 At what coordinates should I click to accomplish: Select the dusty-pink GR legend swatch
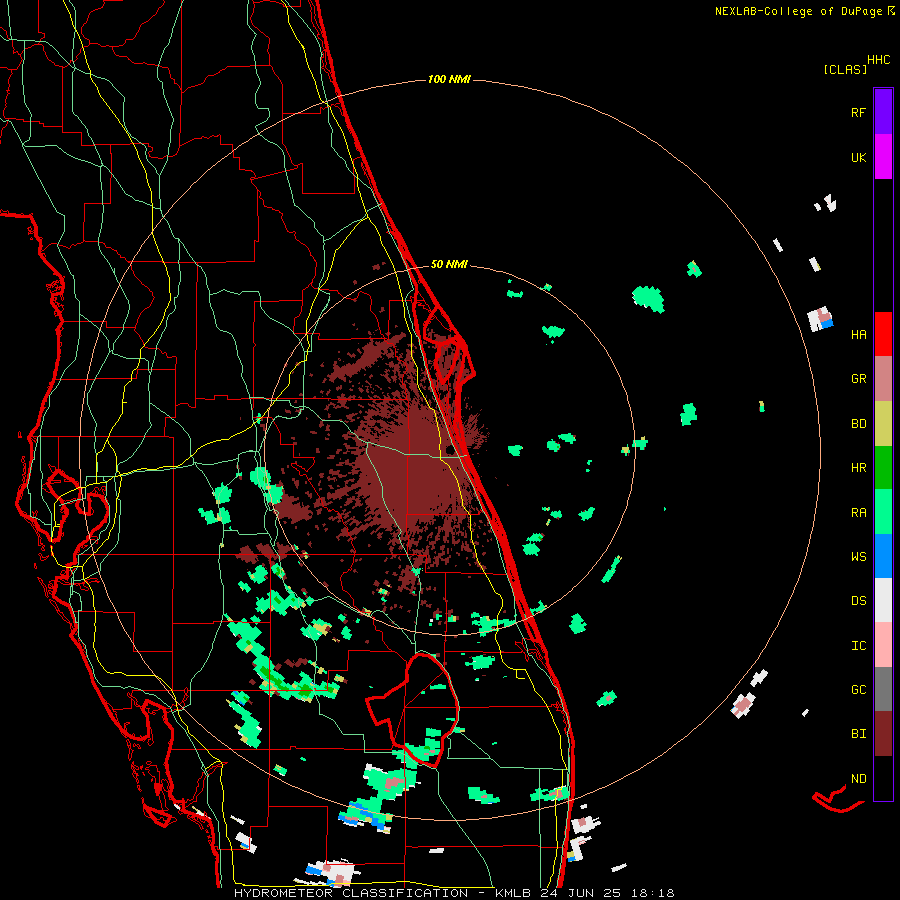click(x=883, y=379)
